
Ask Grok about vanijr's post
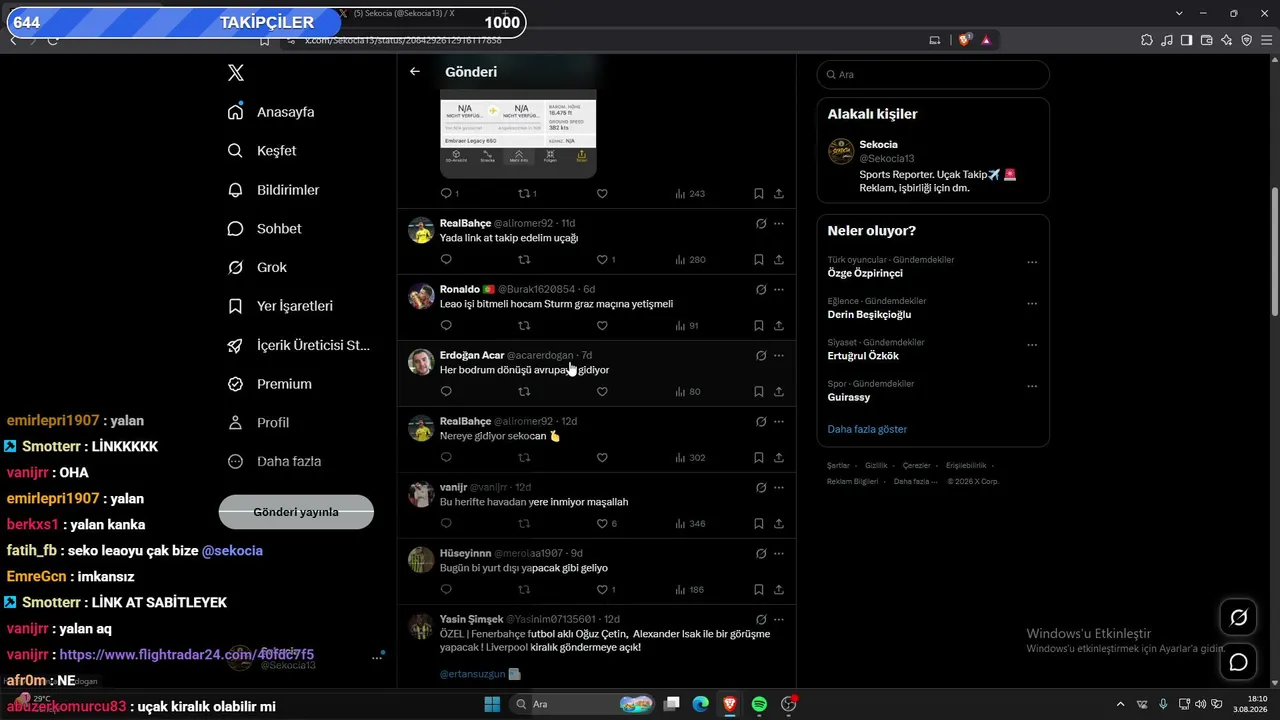coord(761,488)
